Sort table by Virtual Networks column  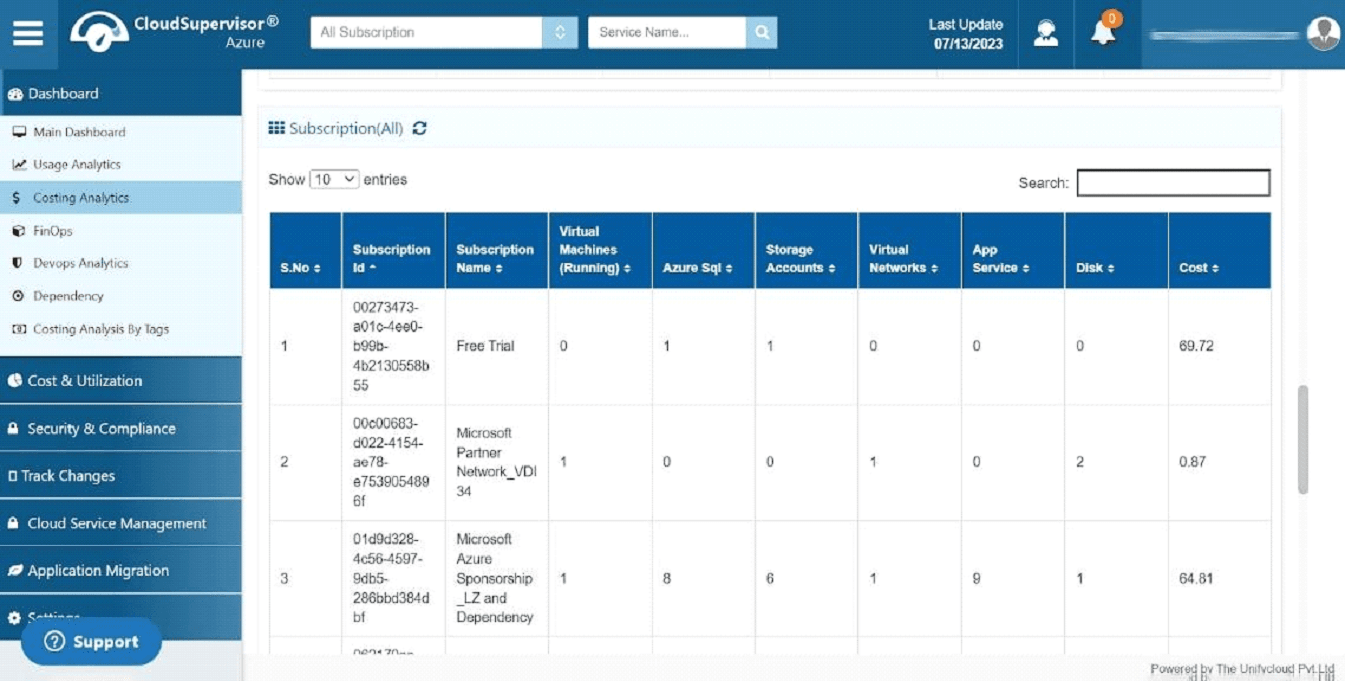909,251
